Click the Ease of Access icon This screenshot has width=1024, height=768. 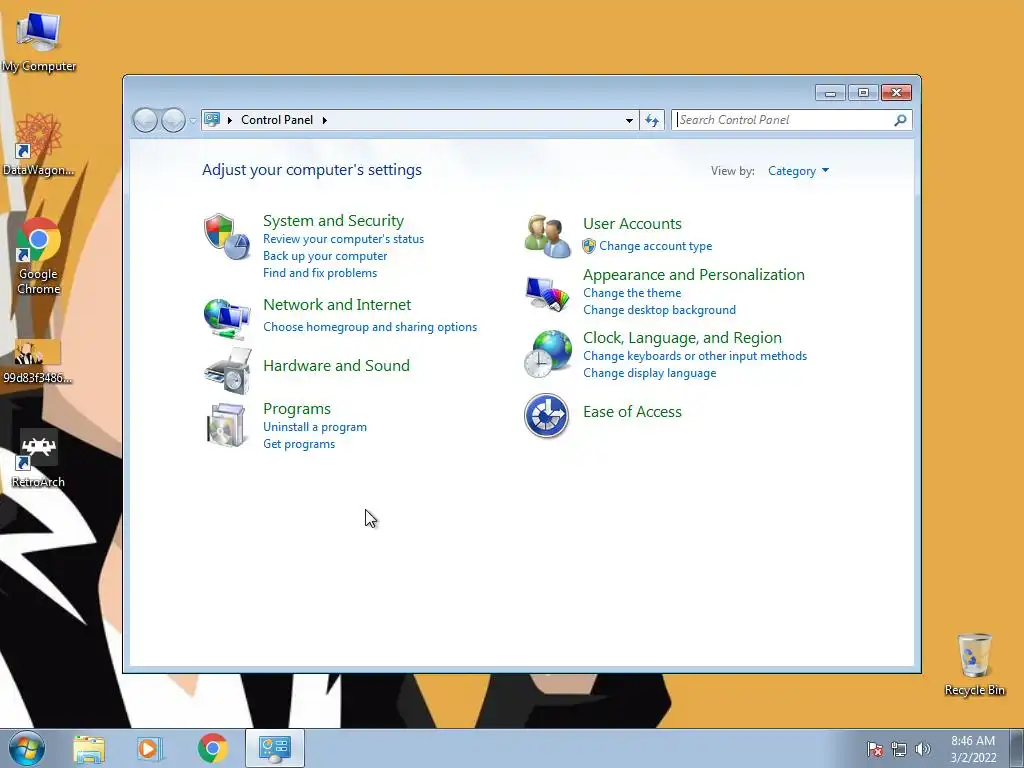pos(547,415)
